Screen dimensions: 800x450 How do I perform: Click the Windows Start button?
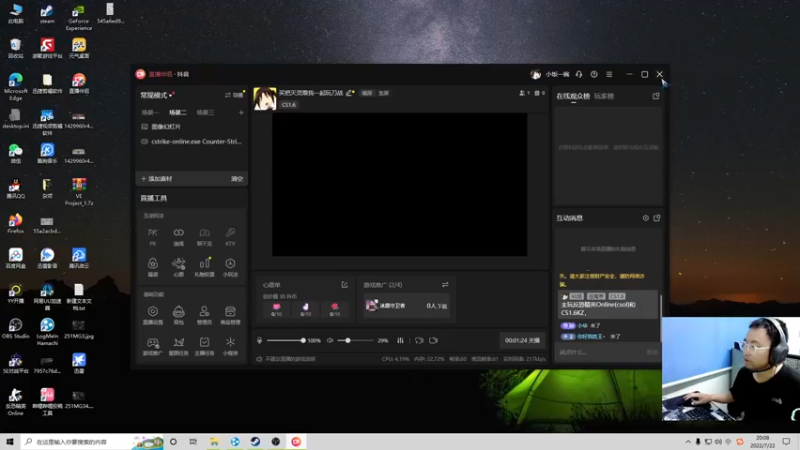point(10,442)
